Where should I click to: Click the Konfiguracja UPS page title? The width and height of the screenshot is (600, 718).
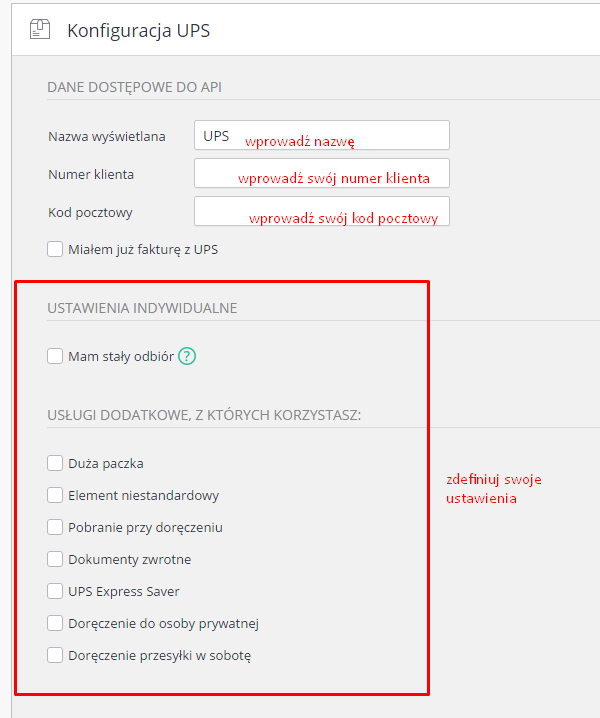tap(138, 30)
